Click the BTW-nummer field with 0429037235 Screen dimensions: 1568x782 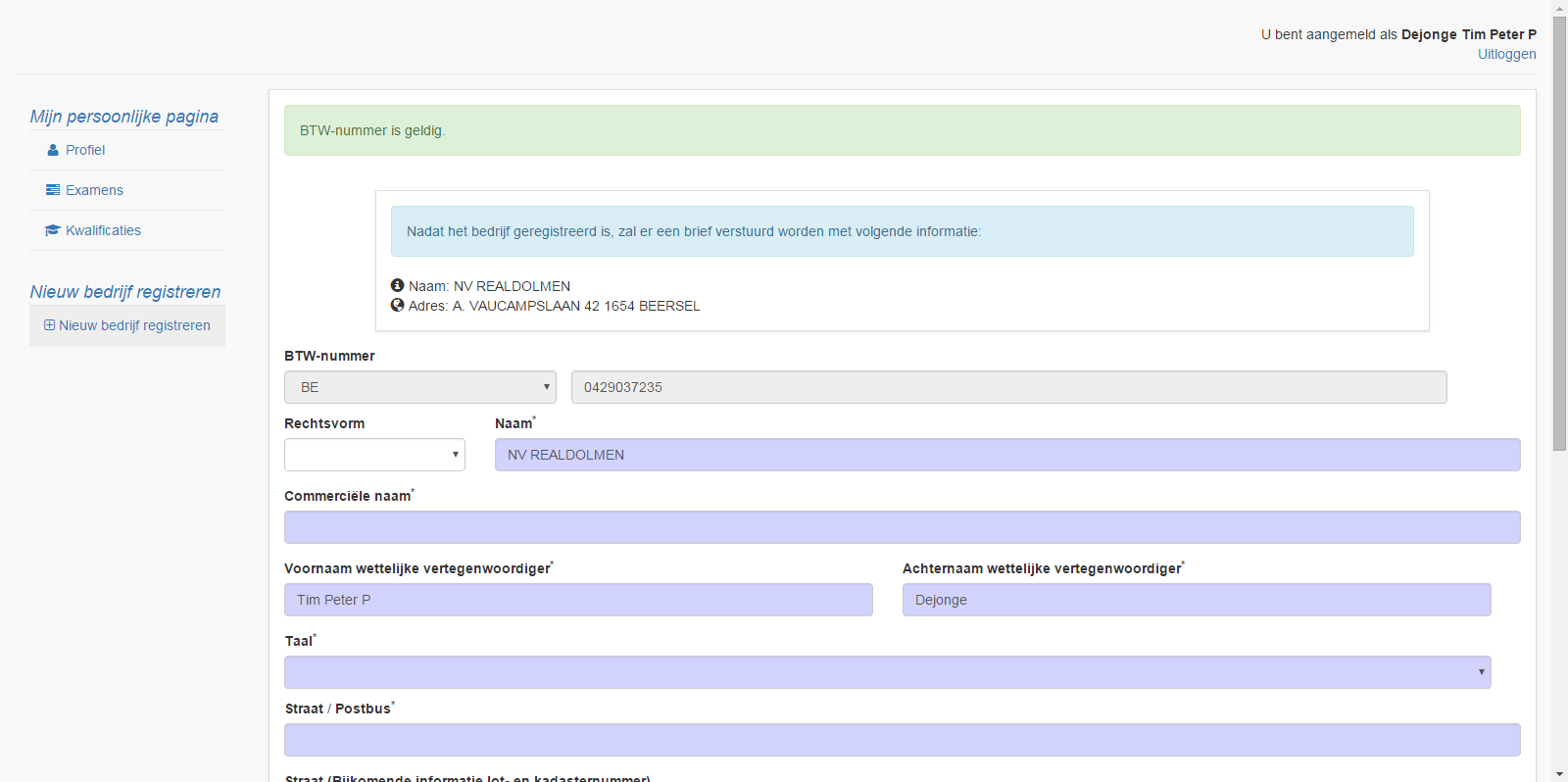1009,387
